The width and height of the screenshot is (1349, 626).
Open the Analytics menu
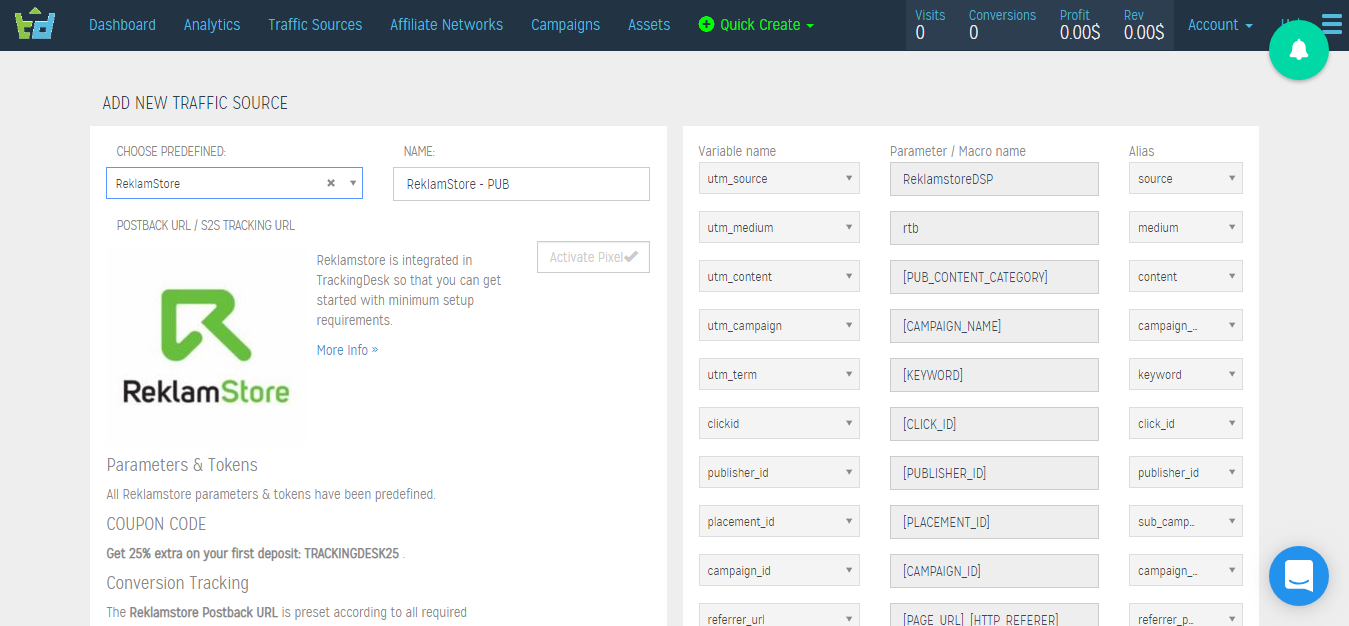[x=212, y=25]
